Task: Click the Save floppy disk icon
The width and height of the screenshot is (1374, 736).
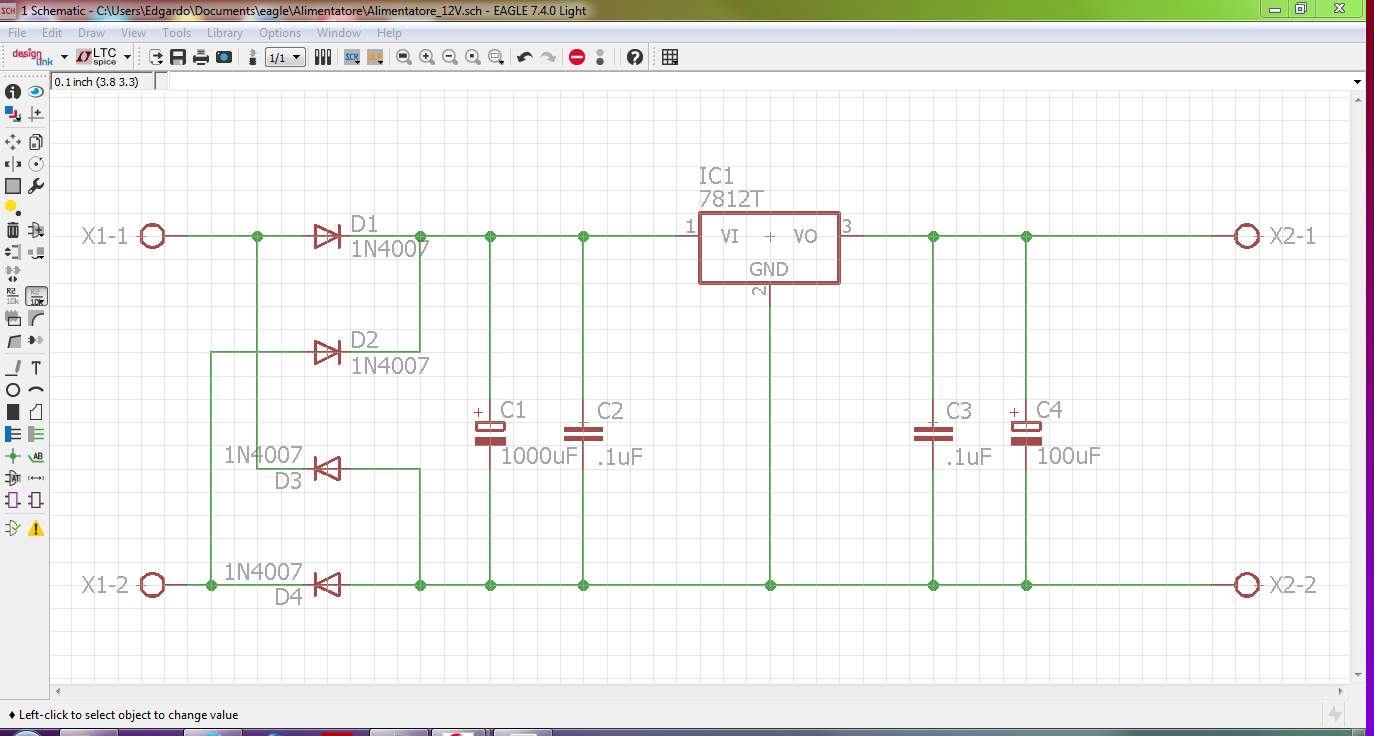Action: coord(178,57)
